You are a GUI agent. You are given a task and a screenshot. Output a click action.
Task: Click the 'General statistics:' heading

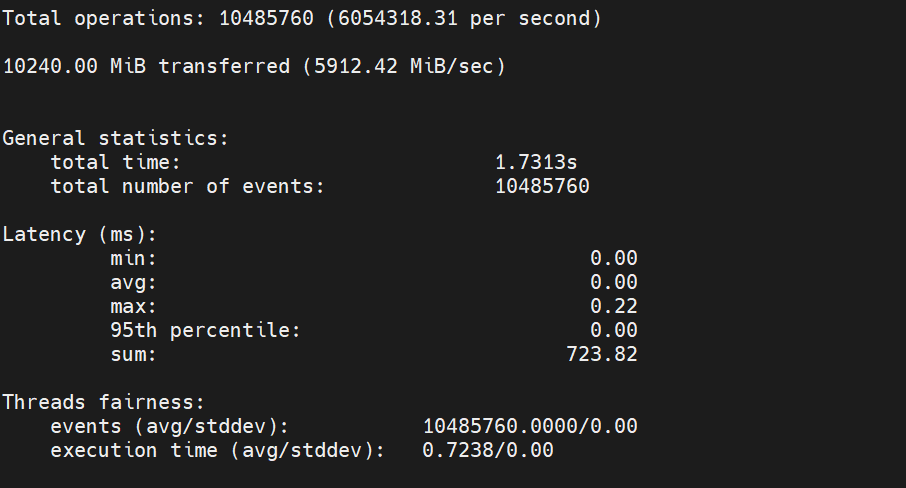(x=116, y=139)
